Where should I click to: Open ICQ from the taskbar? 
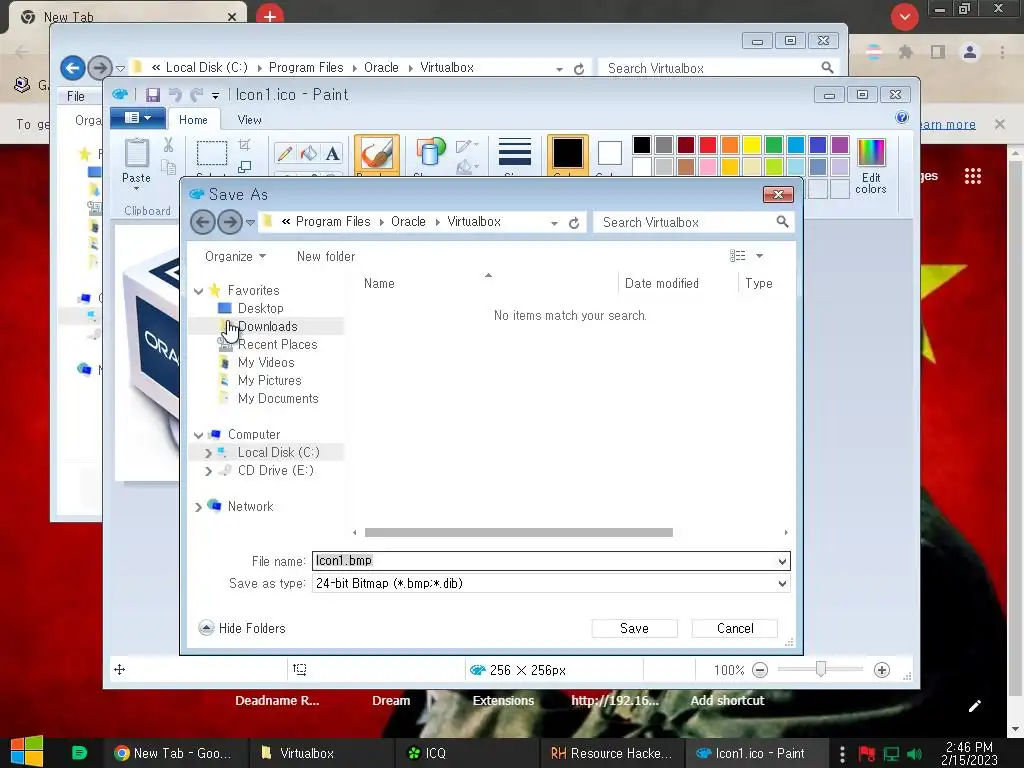click(x=427, y=753)
